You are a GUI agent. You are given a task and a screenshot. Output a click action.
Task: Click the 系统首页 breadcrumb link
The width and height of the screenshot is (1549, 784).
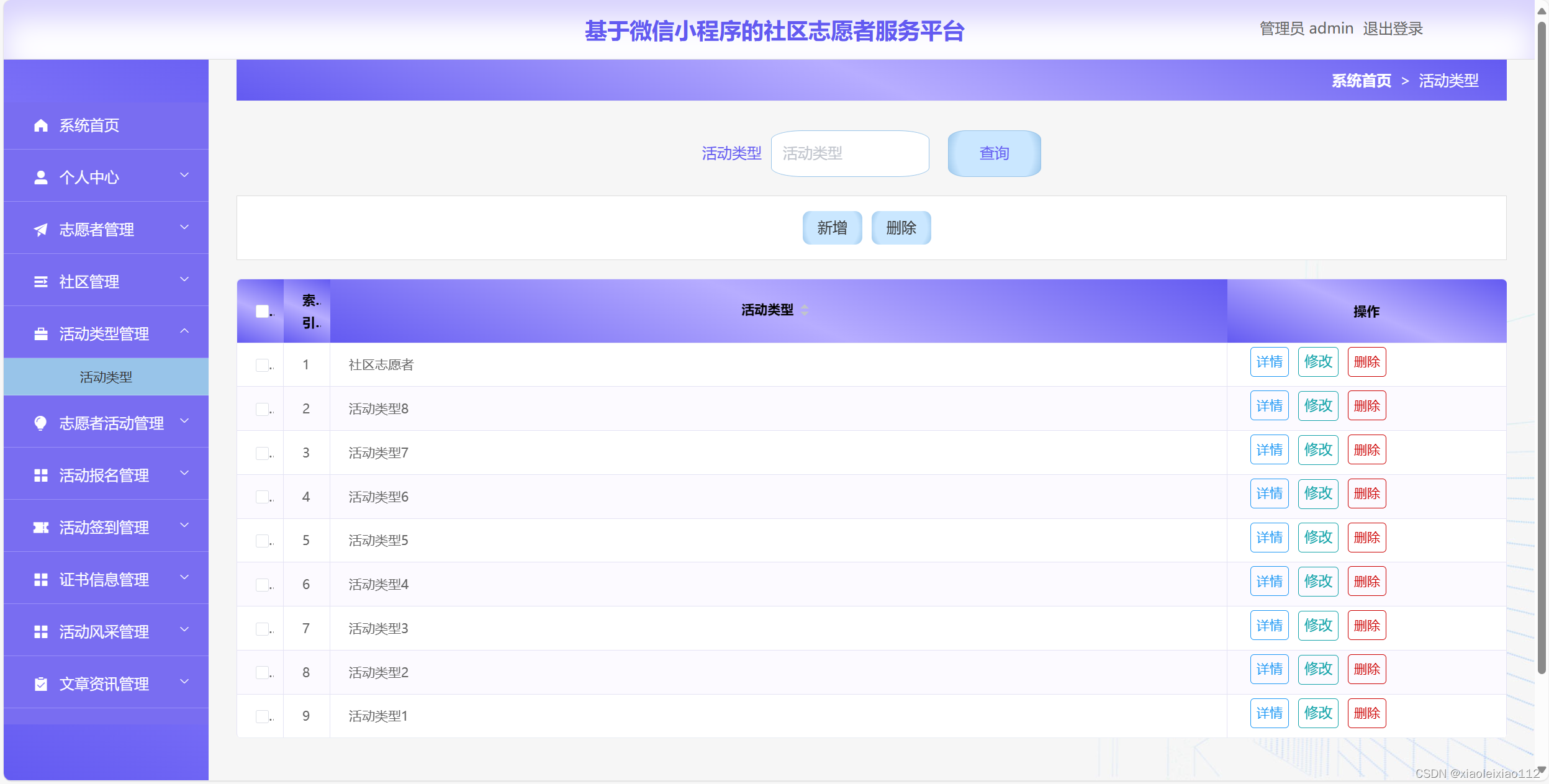pos(1361,81)
